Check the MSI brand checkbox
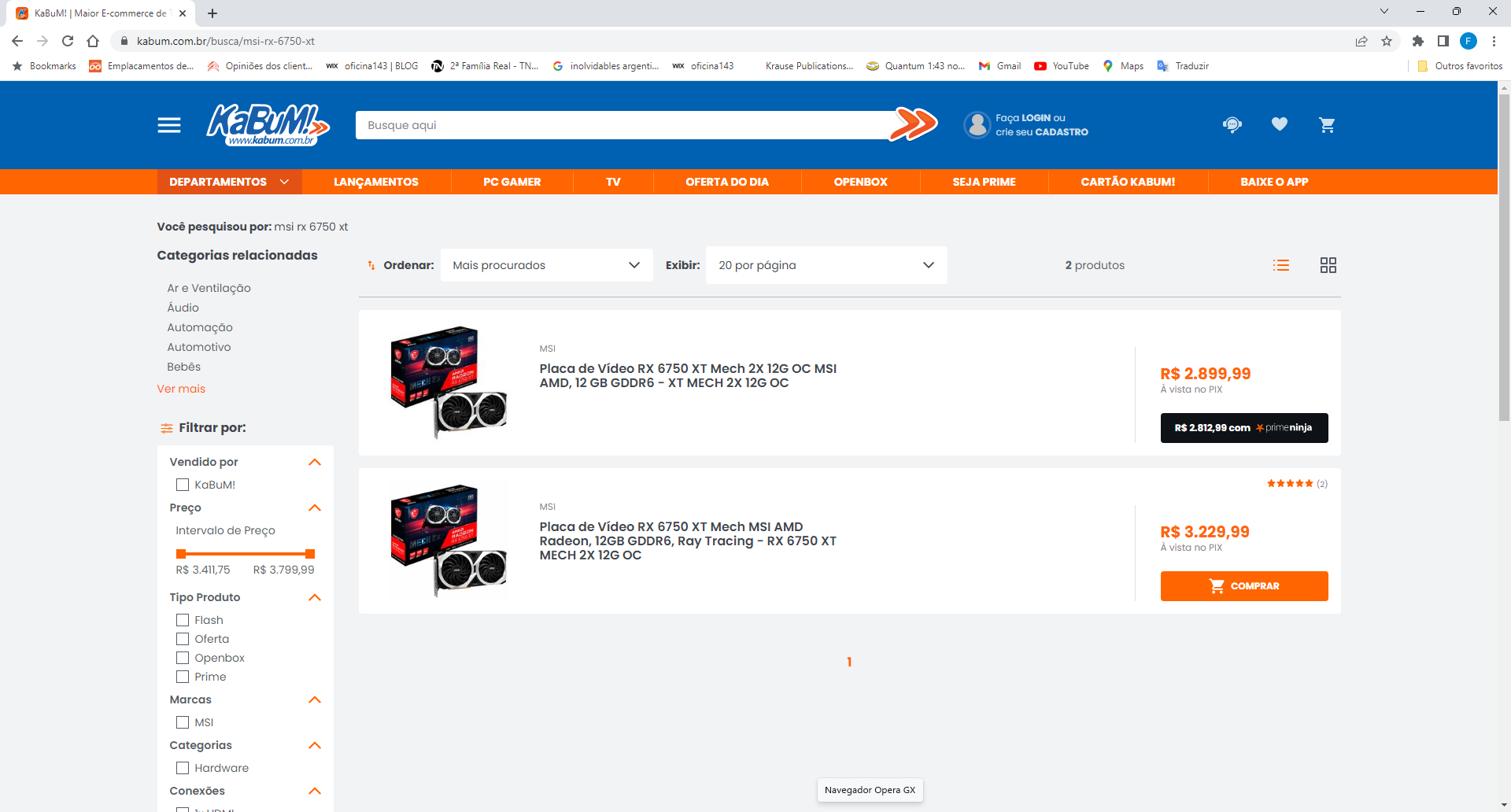Image resolution: width=1511 pixels, height=812 pixels. click(183, 722)
